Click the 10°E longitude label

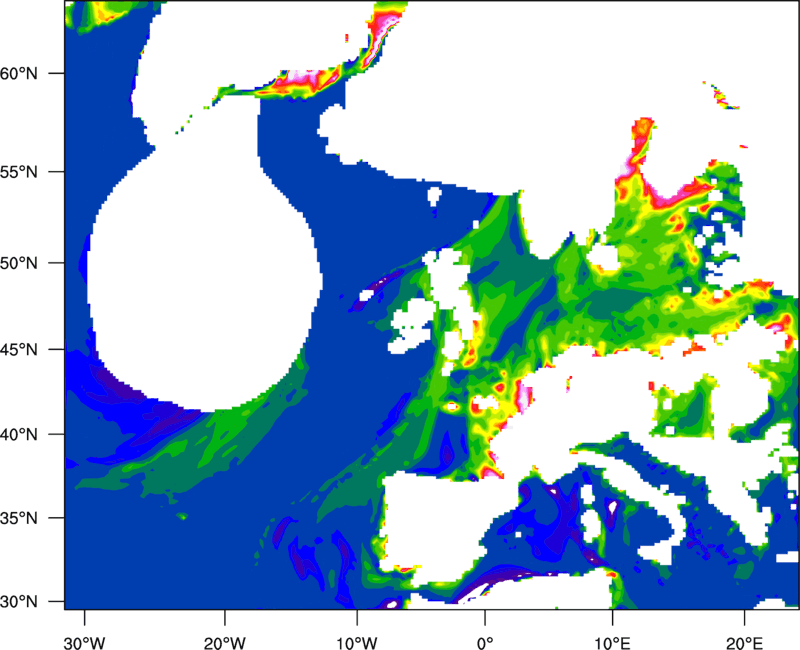(x=612, y=643)
